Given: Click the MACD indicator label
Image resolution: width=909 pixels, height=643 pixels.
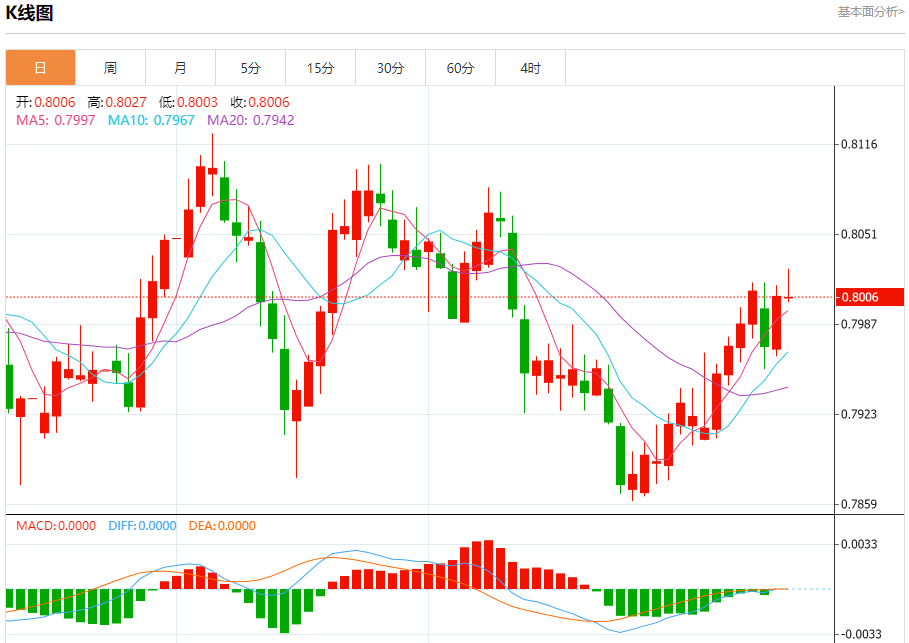Looking at the screenshot, I should click(55, 525).
